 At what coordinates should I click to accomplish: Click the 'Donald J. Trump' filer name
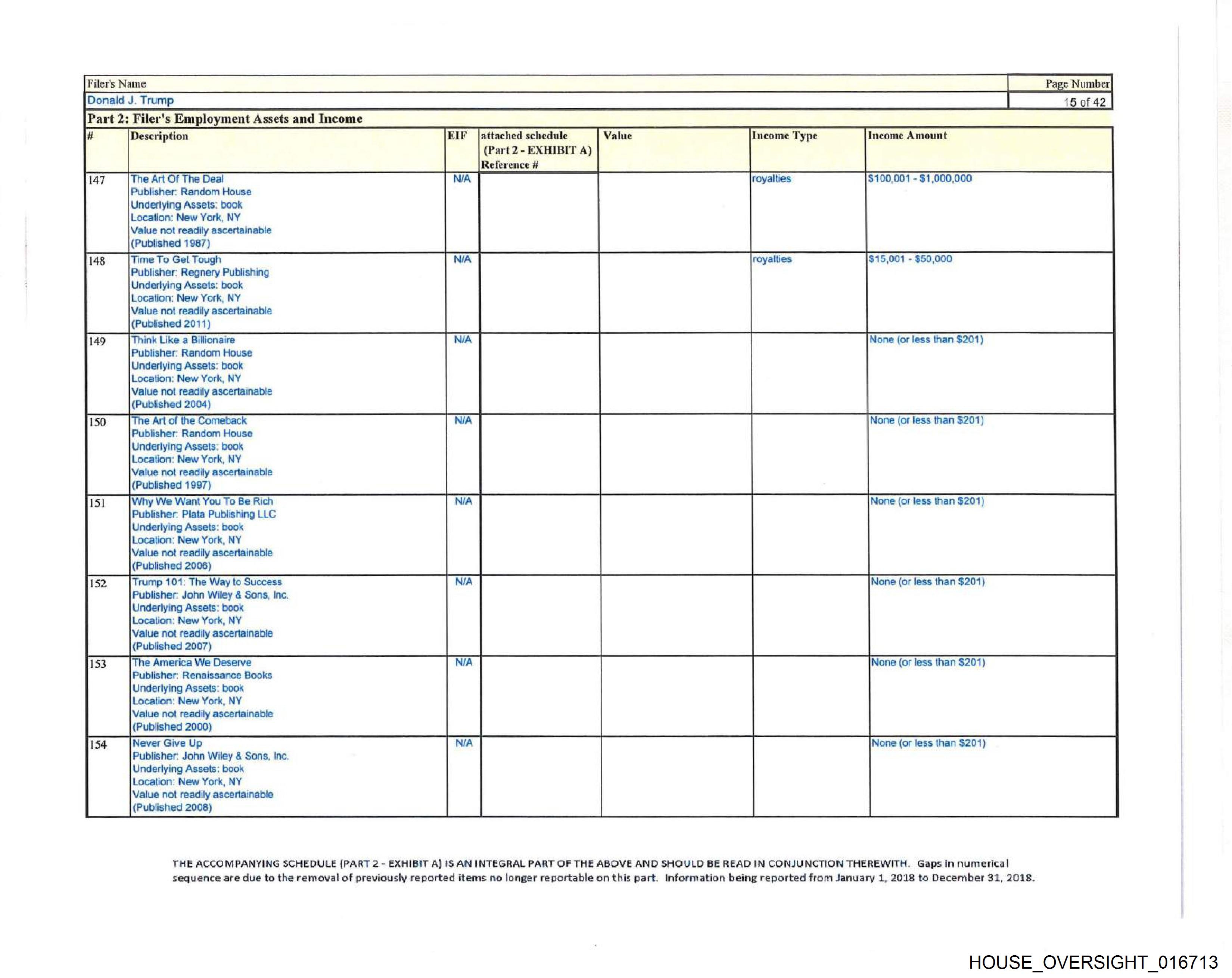click(x=130, y=100)
